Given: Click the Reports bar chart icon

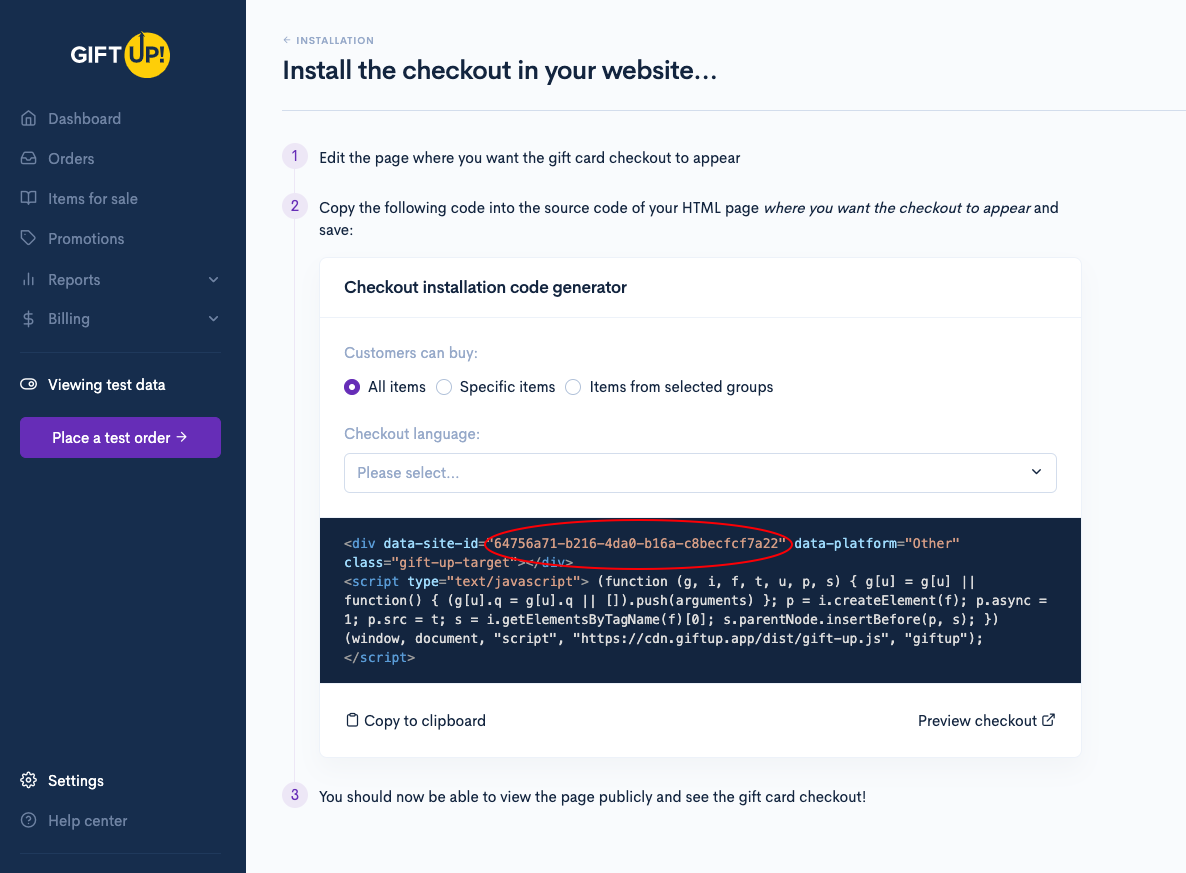Looking at the screenshot, I should coord(29,279).
